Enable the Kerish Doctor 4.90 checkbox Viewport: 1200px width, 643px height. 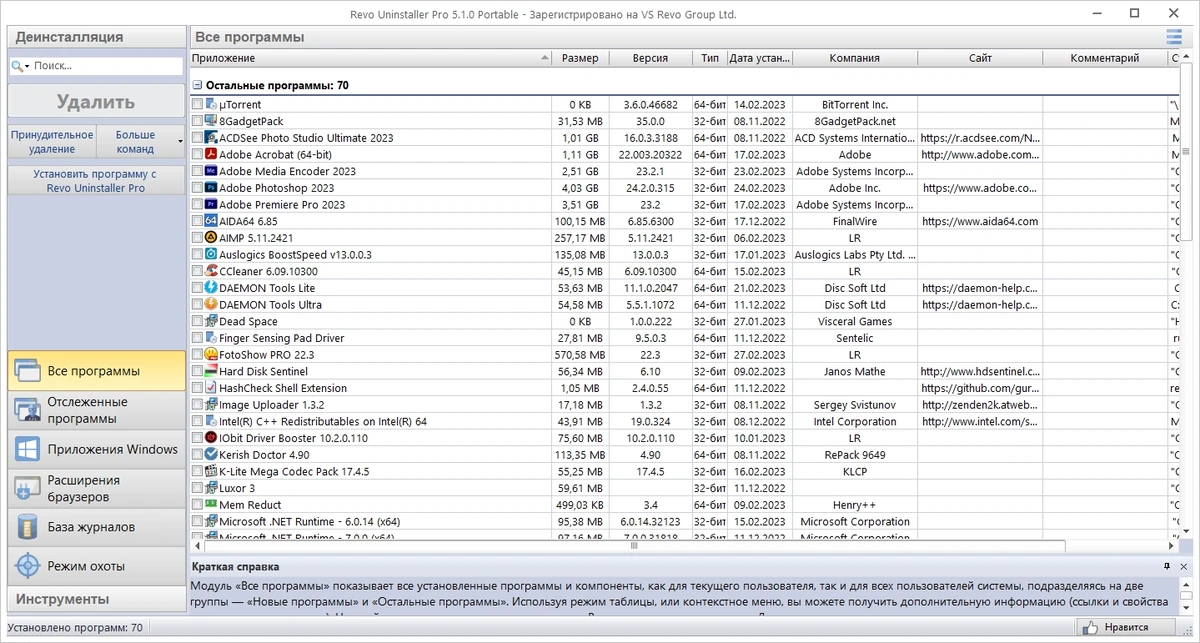(x=197, y=455)
